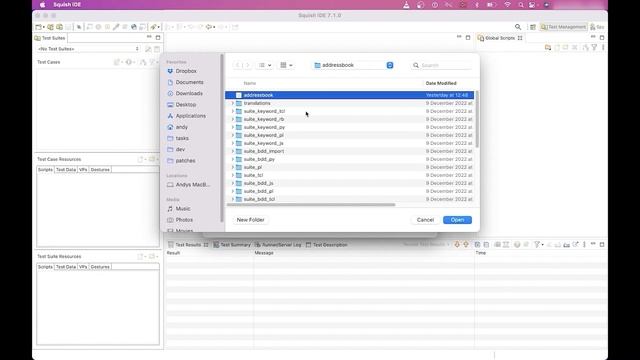Screen dimensions: 640x360
Task: Minimize the Test Suites view
Action: (149, 37)
